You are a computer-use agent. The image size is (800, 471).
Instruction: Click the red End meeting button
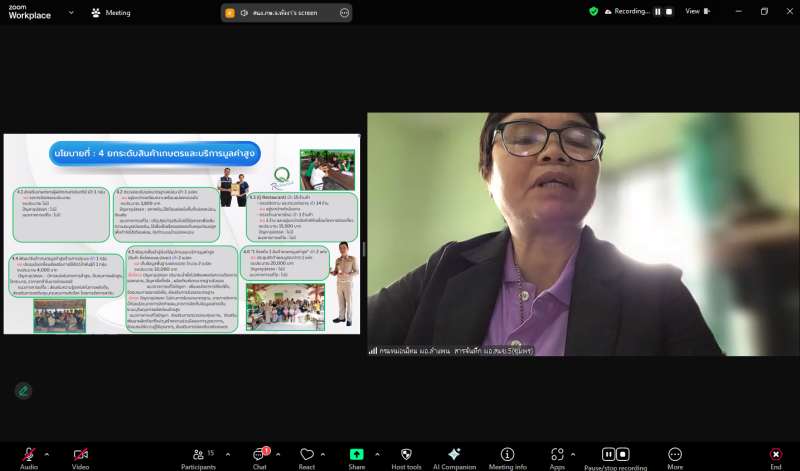point(775,454)
